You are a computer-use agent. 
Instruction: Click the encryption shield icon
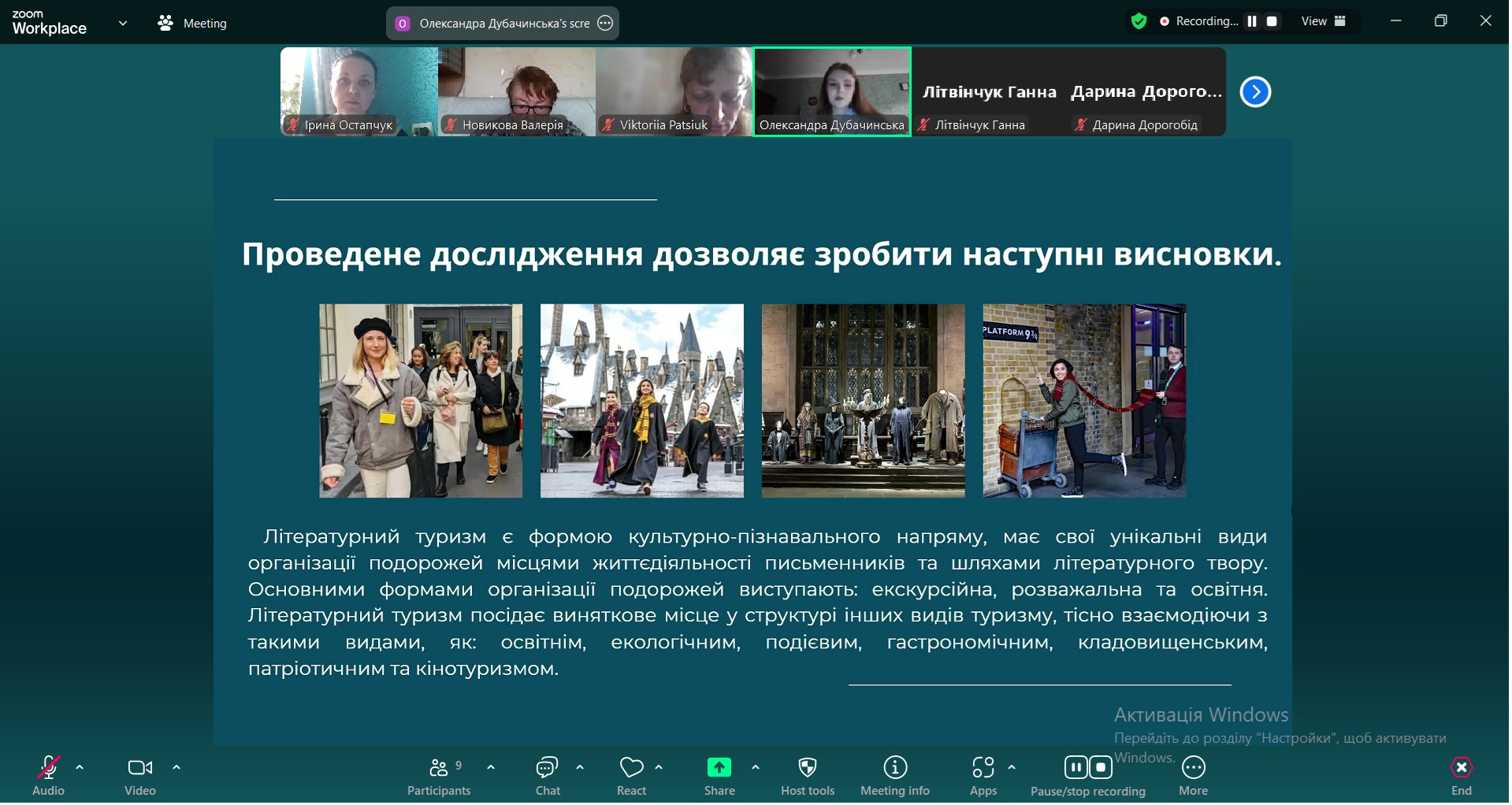click(x=1139, y=21)
